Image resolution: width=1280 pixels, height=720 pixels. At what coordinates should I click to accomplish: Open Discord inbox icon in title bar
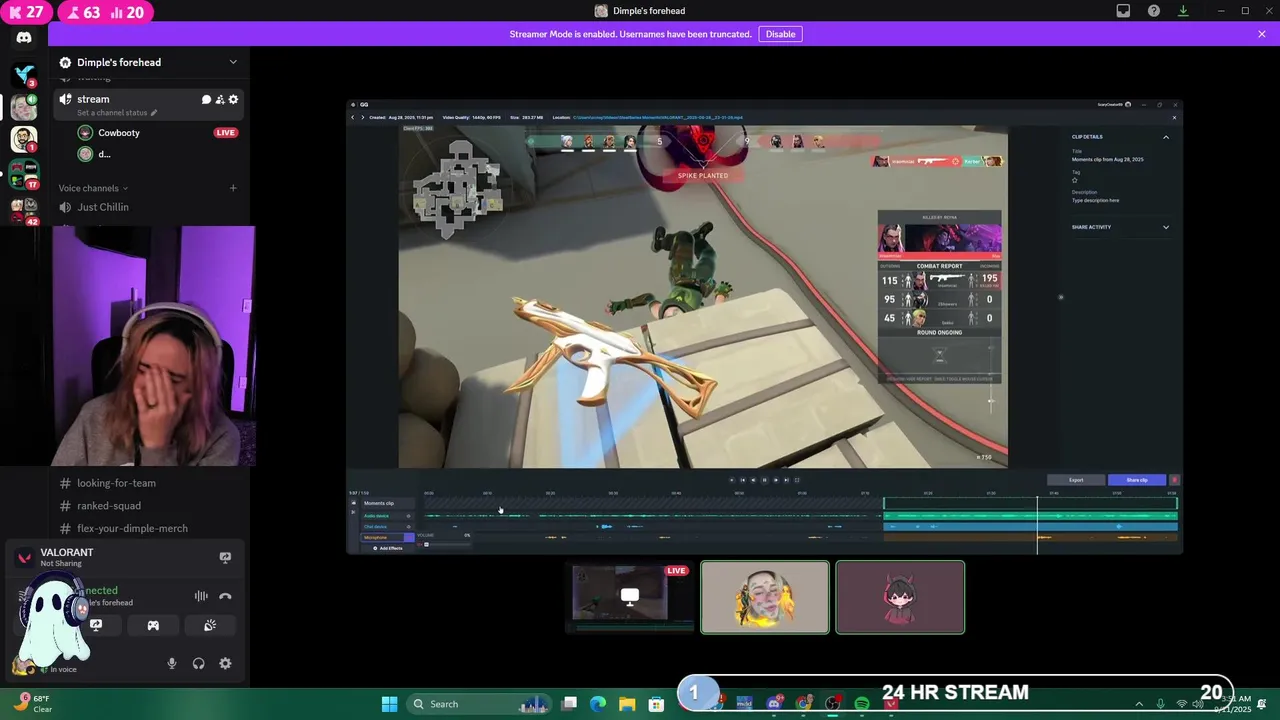[1123, 11]
